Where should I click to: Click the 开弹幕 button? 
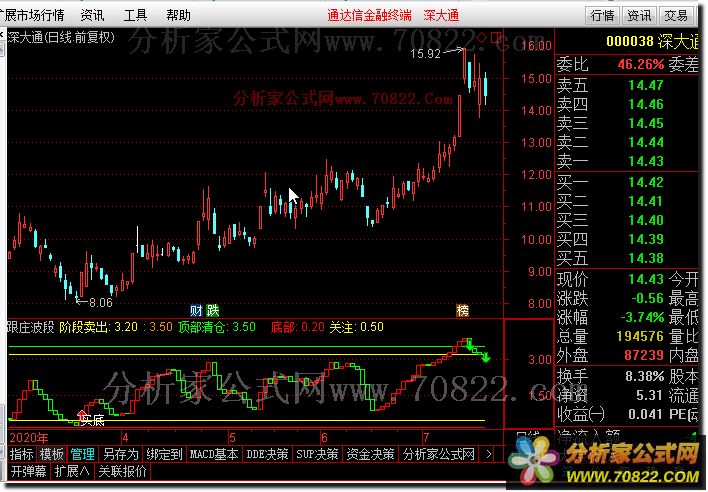click(28, 471)
